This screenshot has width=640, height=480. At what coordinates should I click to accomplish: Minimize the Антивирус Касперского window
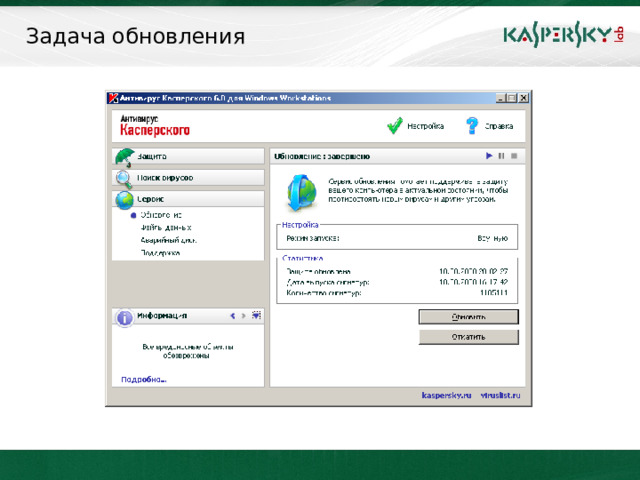[500, 98]
